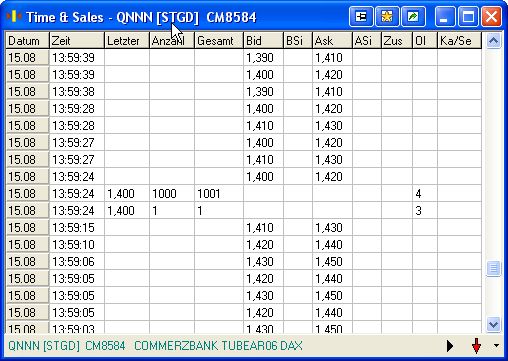This screenshot has width=508, height=361.
Task: Click the Zus column header
Action: (x=397, y=41)
